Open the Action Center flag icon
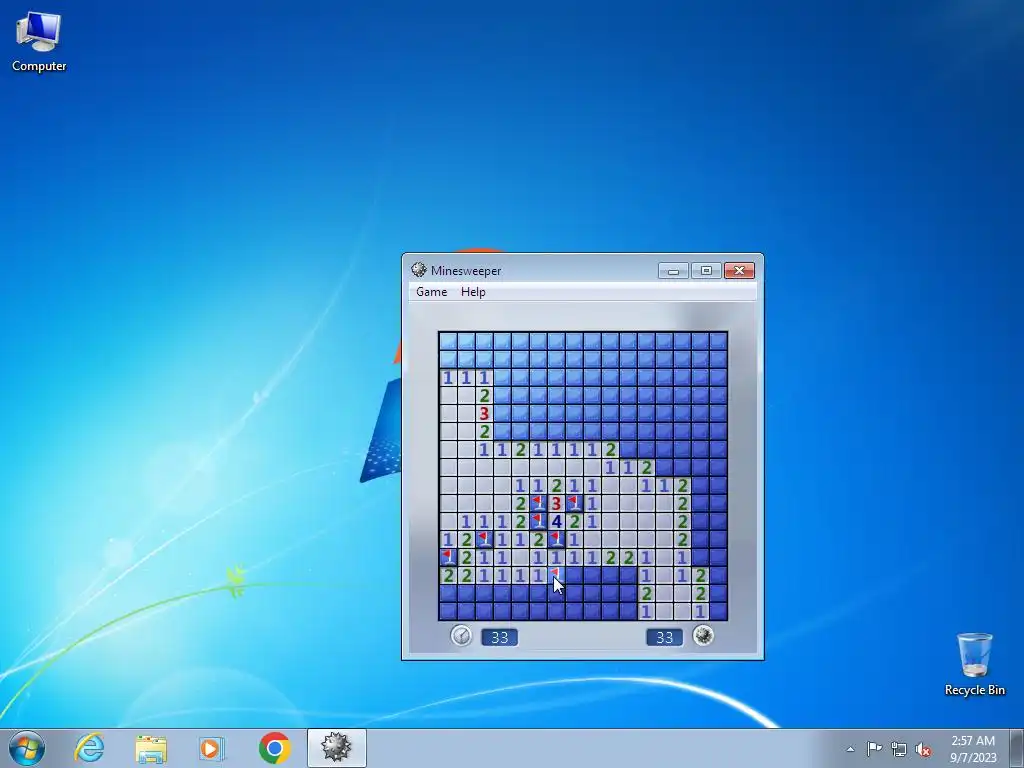 (x=874, y=748)
